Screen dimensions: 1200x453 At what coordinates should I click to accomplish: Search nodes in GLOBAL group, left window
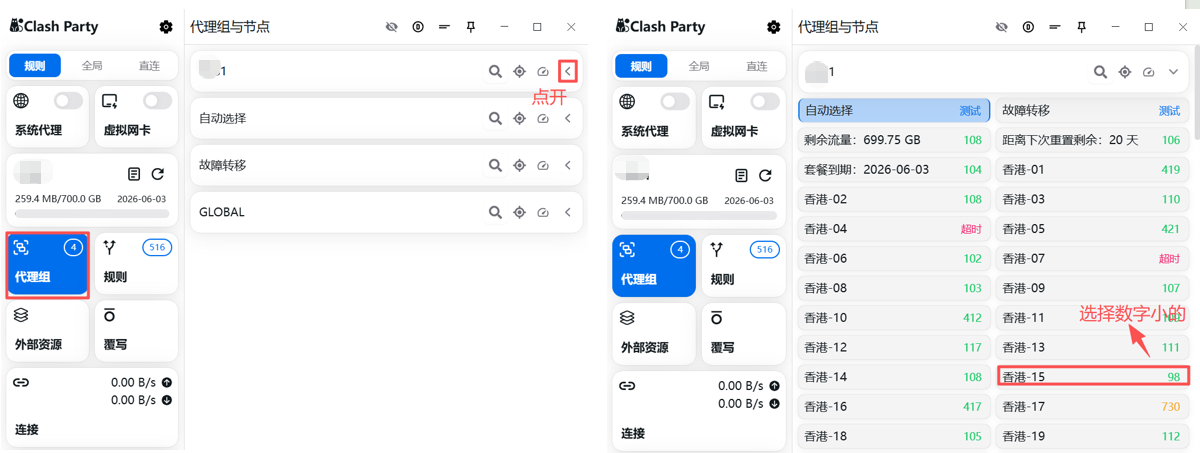pyautogui.click(x=495, y=212)
